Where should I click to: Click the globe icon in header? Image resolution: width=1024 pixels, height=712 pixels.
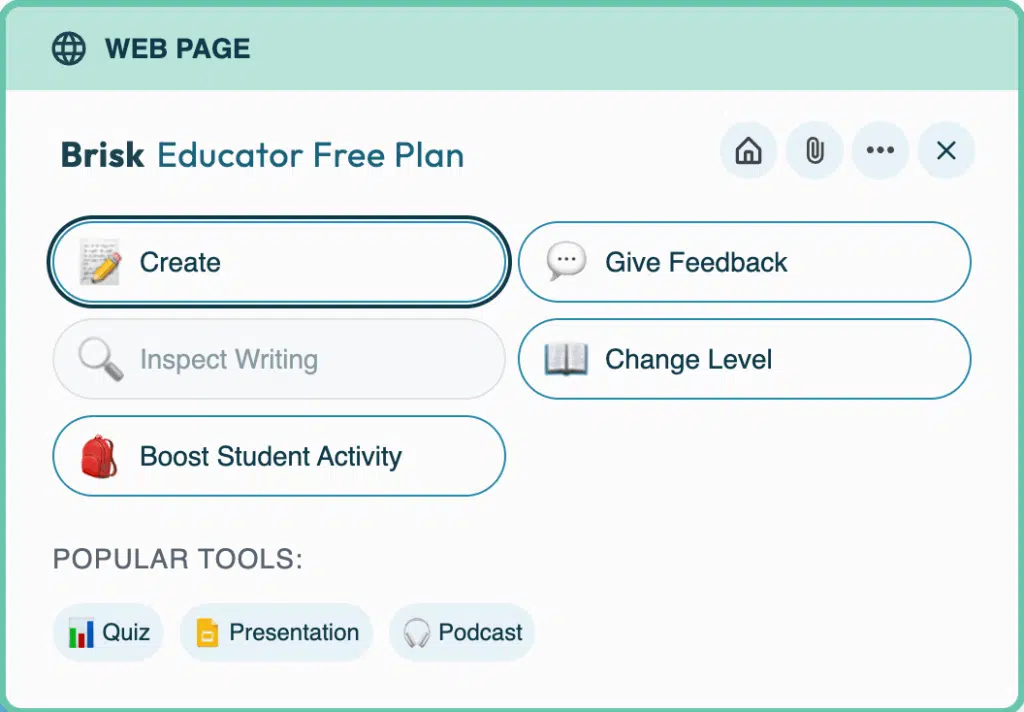coord(69,48)
